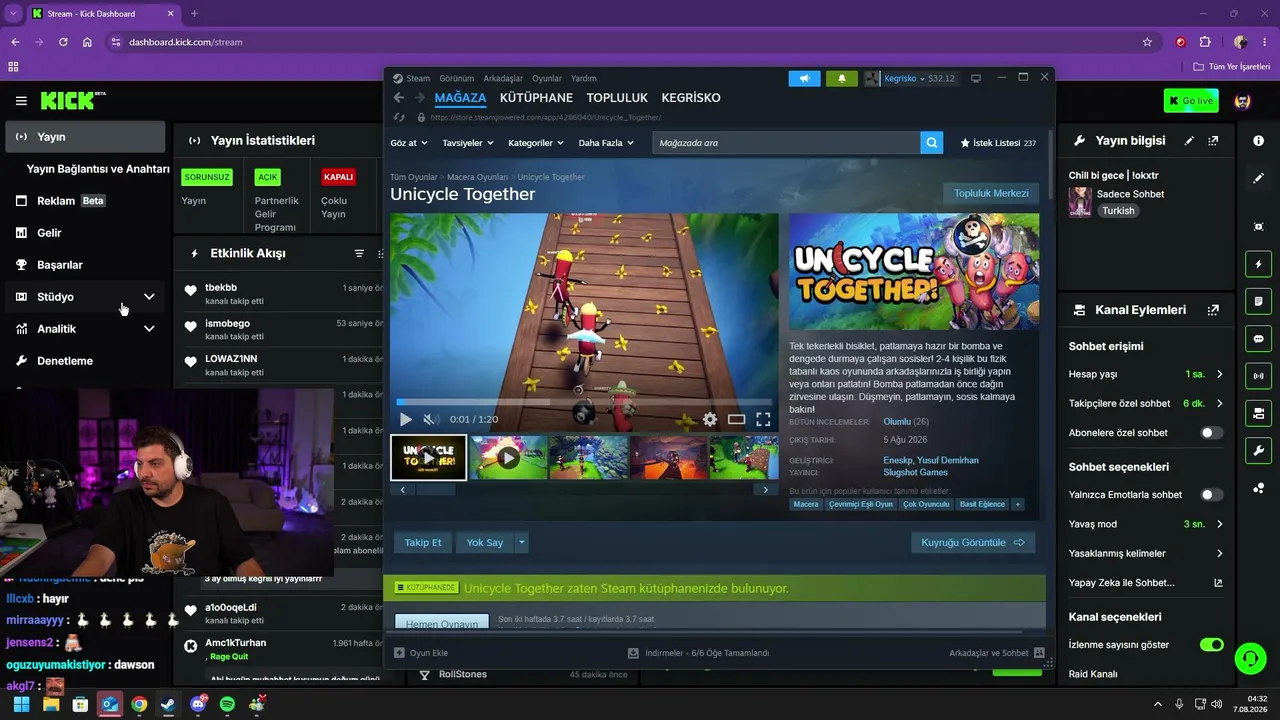Open the Daha Fazla dropdown
The image size is (1280, 720).
click(606, 143)
